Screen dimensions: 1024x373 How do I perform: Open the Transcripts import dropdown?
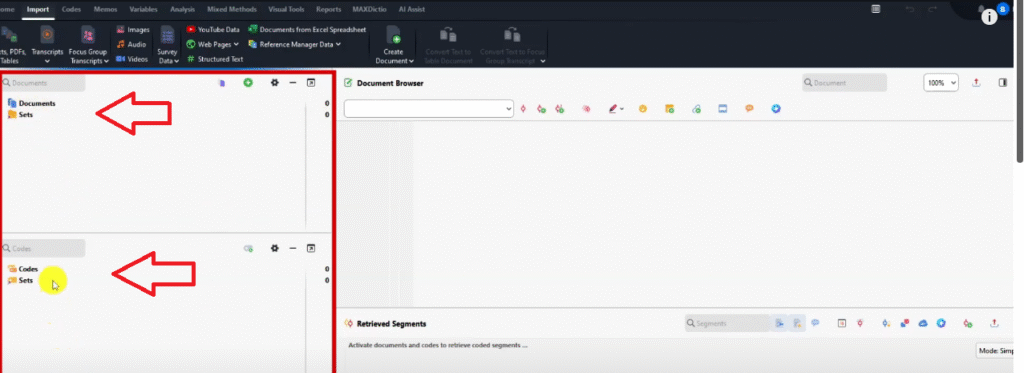(x=47, y=46)
